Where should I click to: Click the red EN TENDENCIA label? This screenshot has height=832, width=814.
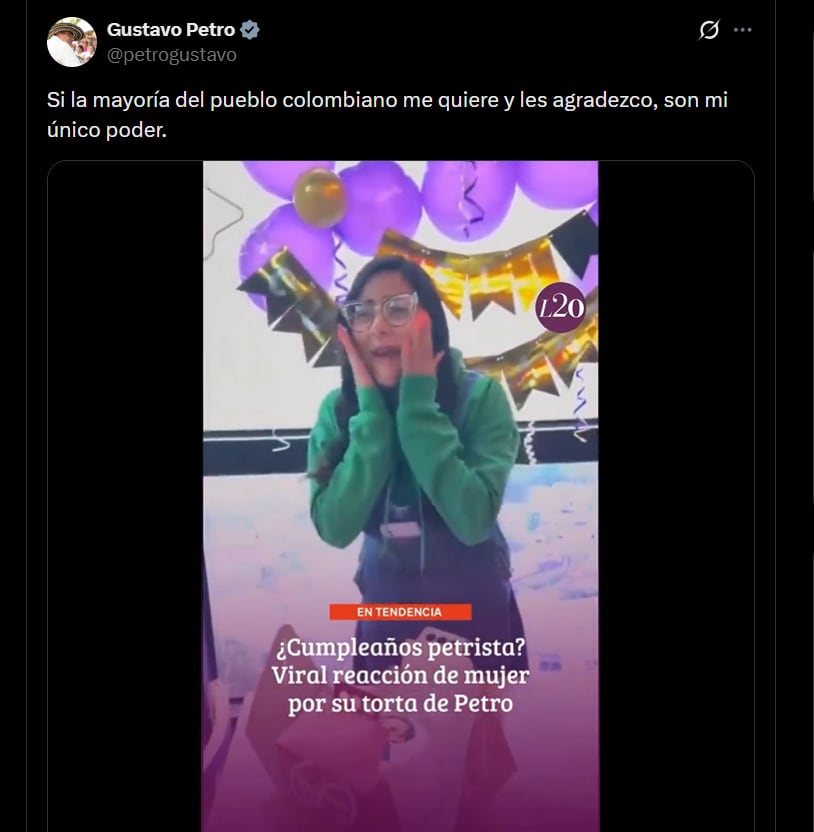400,611
